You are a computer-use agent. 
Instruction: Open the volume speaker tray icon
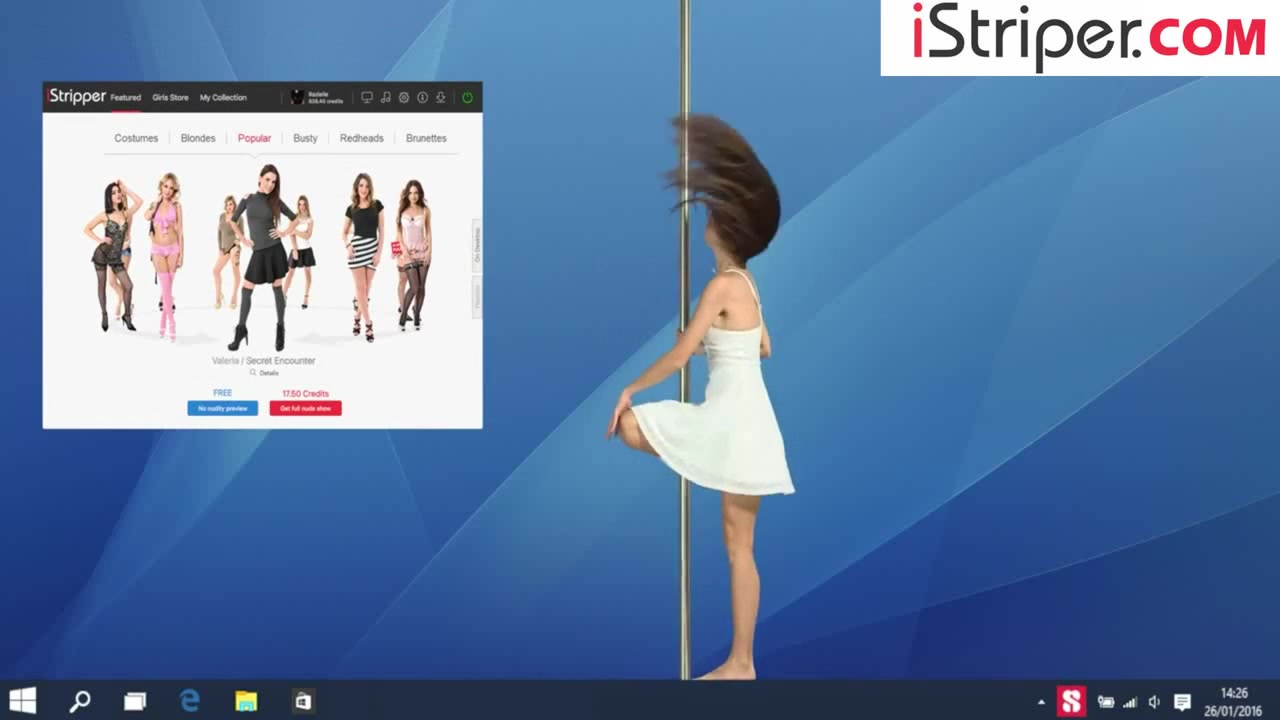point(1155,702)
